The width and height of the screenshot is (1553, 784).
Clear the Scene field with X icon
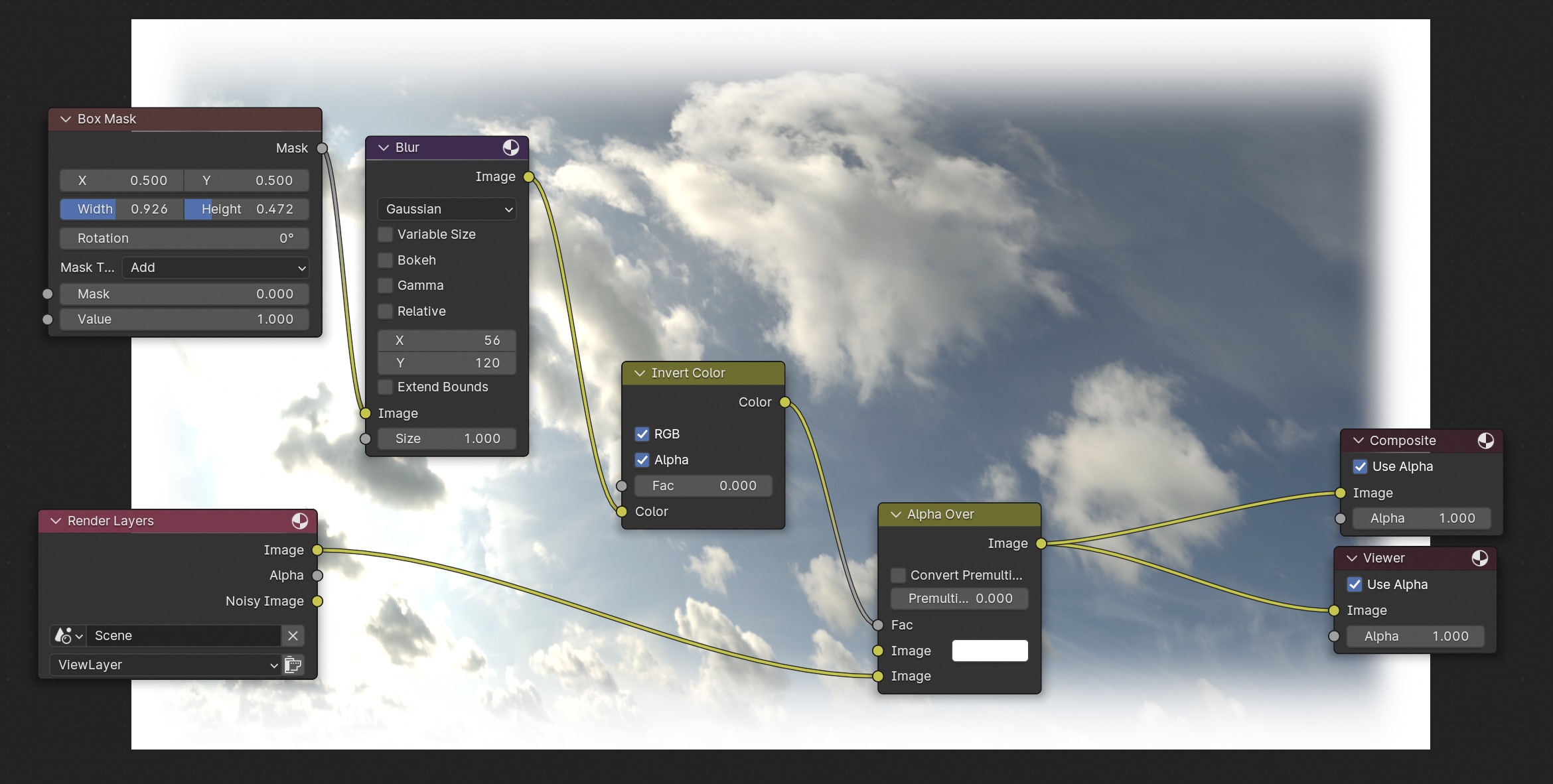[x=293, y=635]
